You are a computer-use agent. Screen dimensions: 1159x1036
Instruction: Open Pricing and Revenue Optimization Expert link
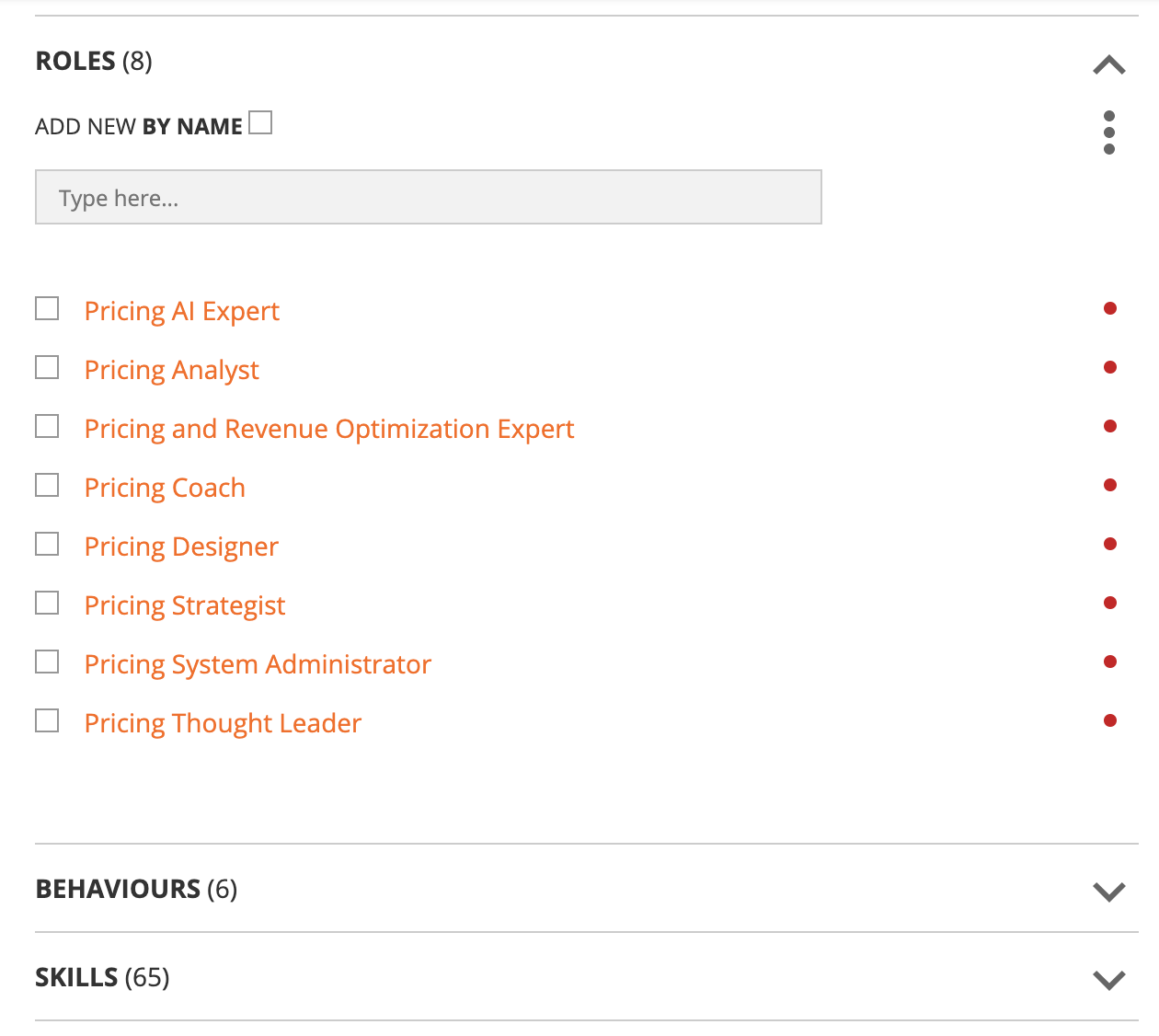click(329, 429)
